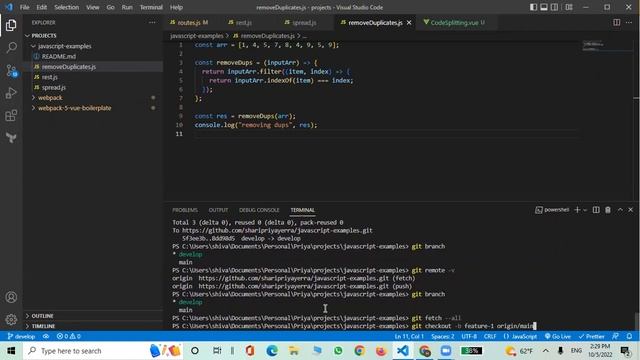Open README.md in the explorer
This screenshot has height=360, width=640.
point(93,56)
